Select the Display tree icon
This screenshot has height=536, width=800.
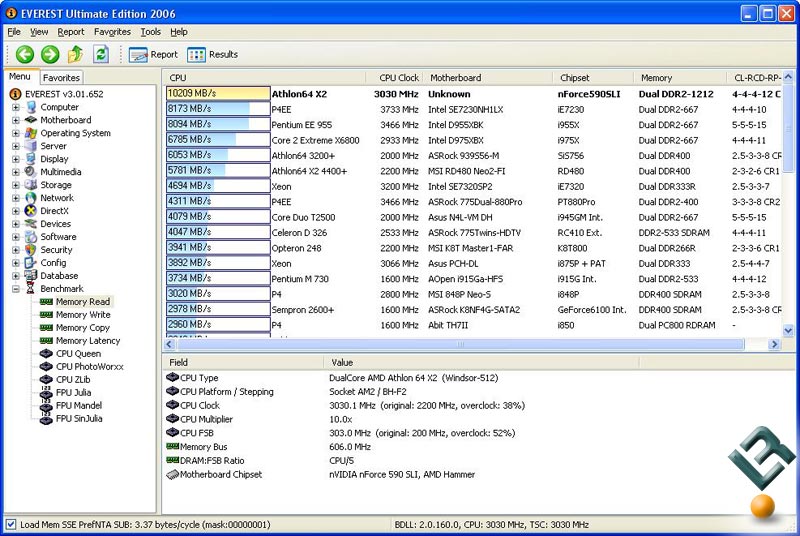pos(31,159)
